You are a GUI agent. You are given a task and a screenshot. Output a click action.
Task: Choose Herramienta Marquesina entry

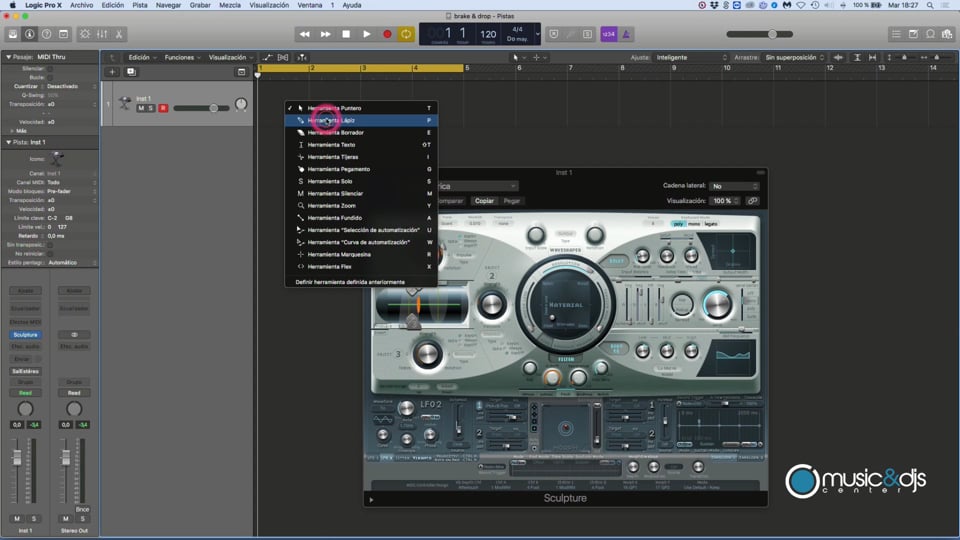point(361,255)
